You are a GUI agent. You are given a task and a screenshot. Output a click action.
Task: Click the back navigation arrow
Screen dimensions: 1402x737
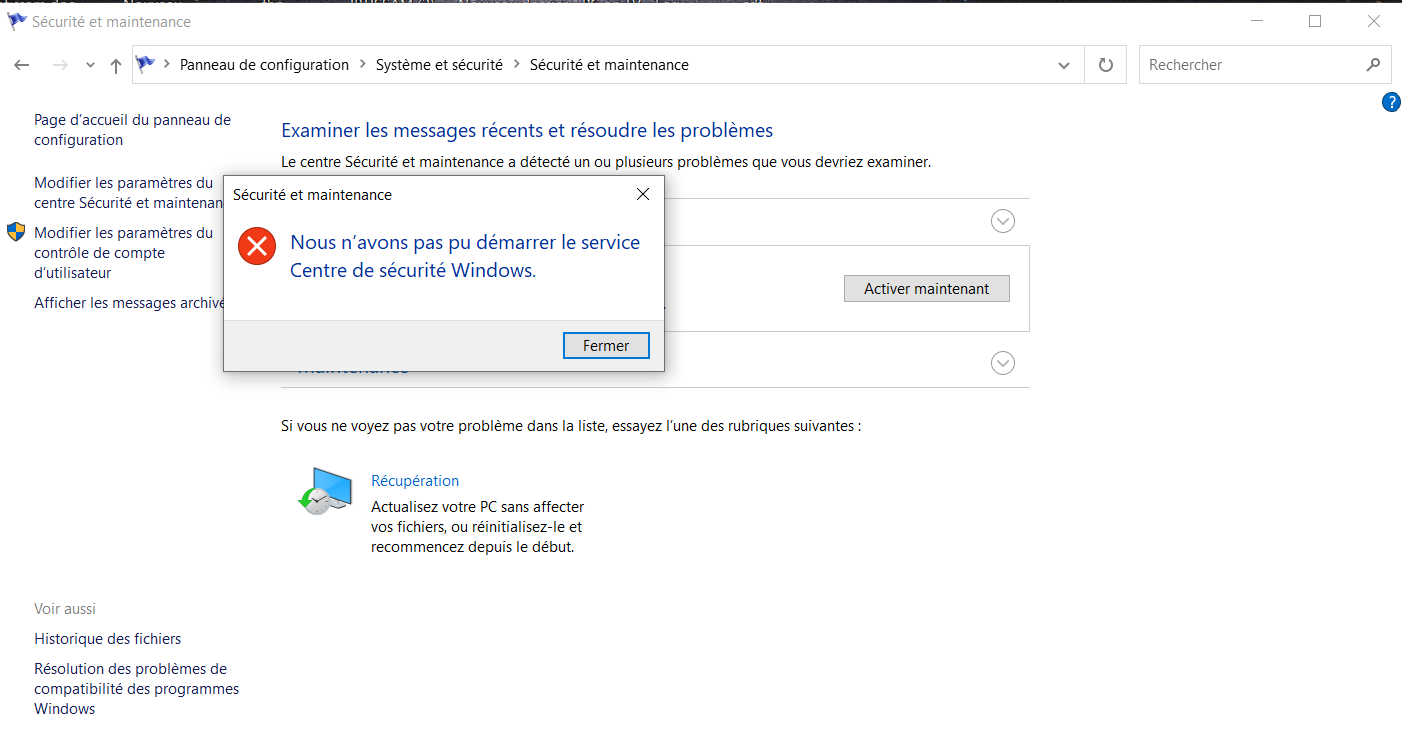click(x=21, y=65)
